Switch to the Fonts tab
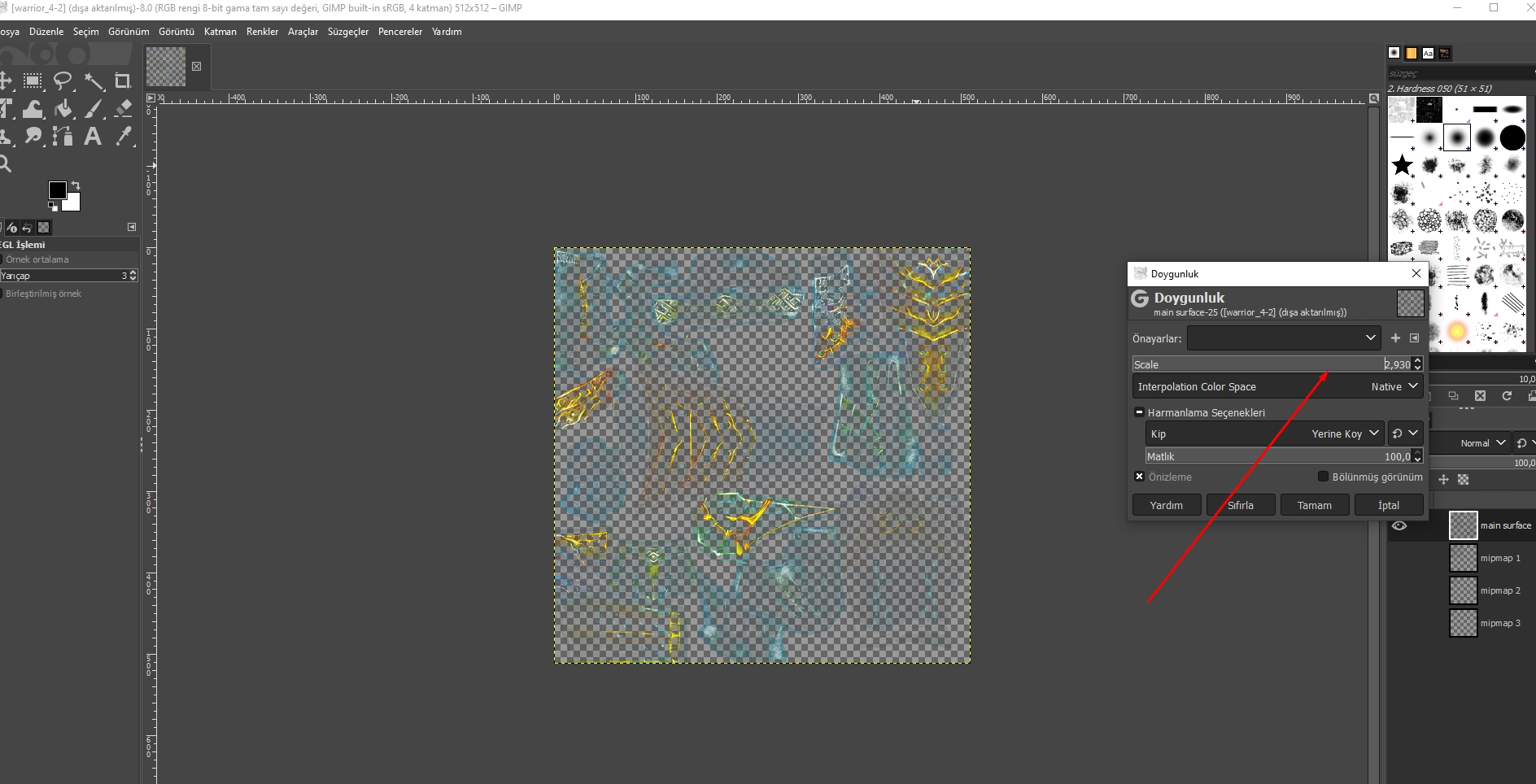Viewport: 1536px width, 784px height. pos(1428,53)
